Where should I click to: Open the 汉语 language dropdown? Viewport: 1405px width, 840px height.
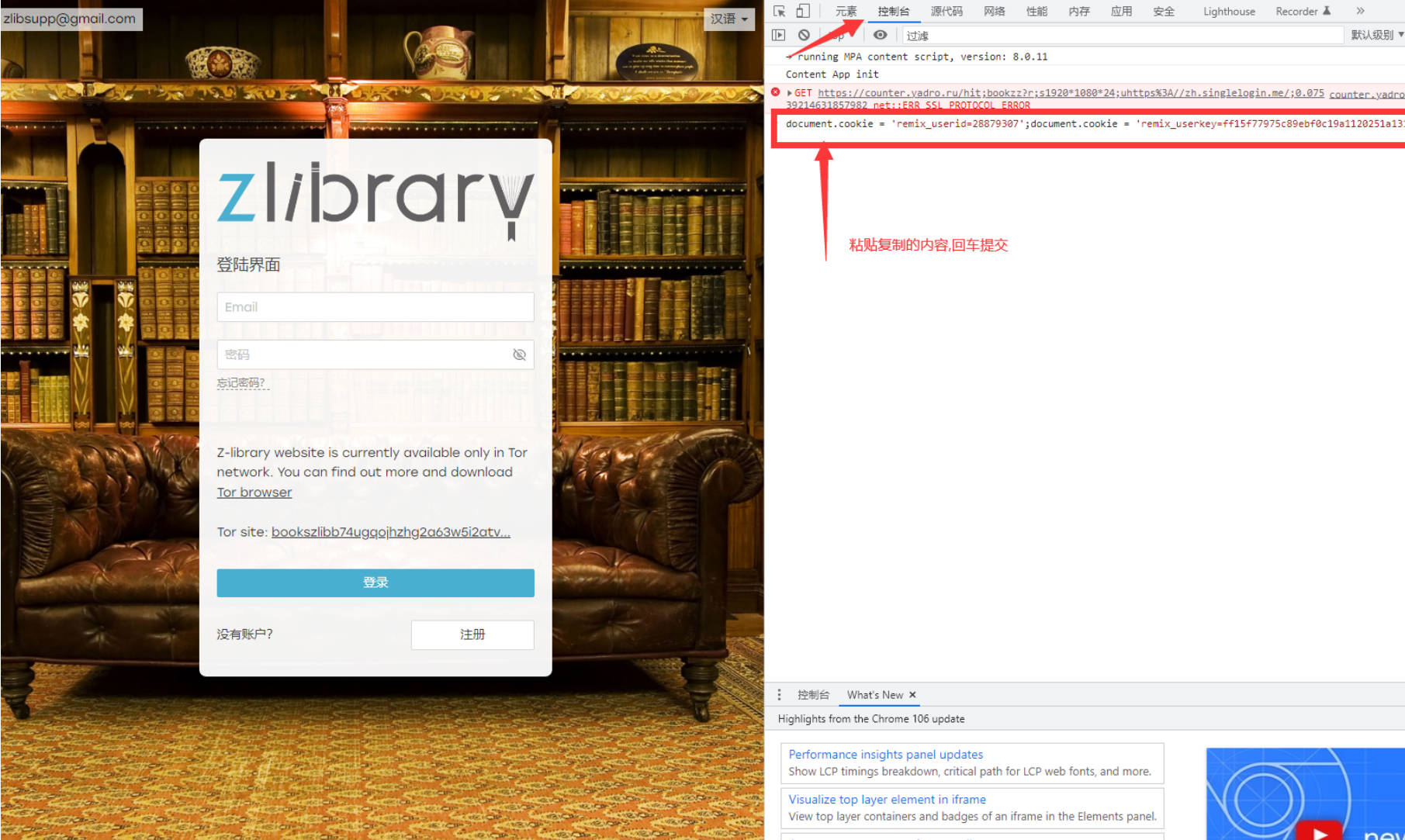pos(728,19)
